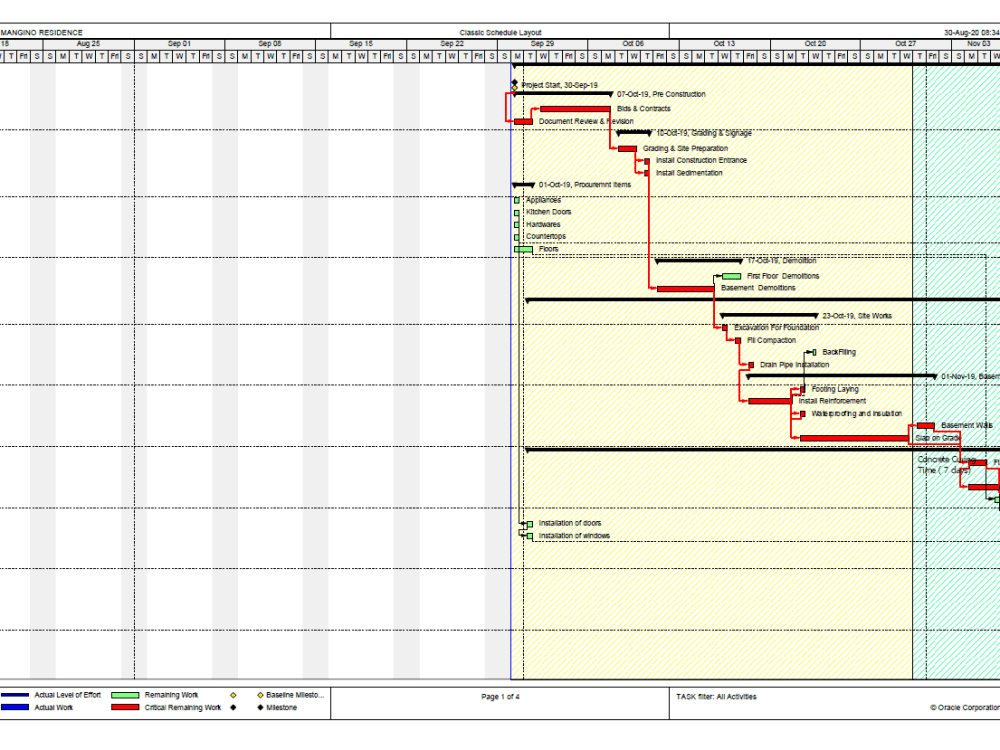
Task: Click the Demolition summary bar
Action: [699, 261]
